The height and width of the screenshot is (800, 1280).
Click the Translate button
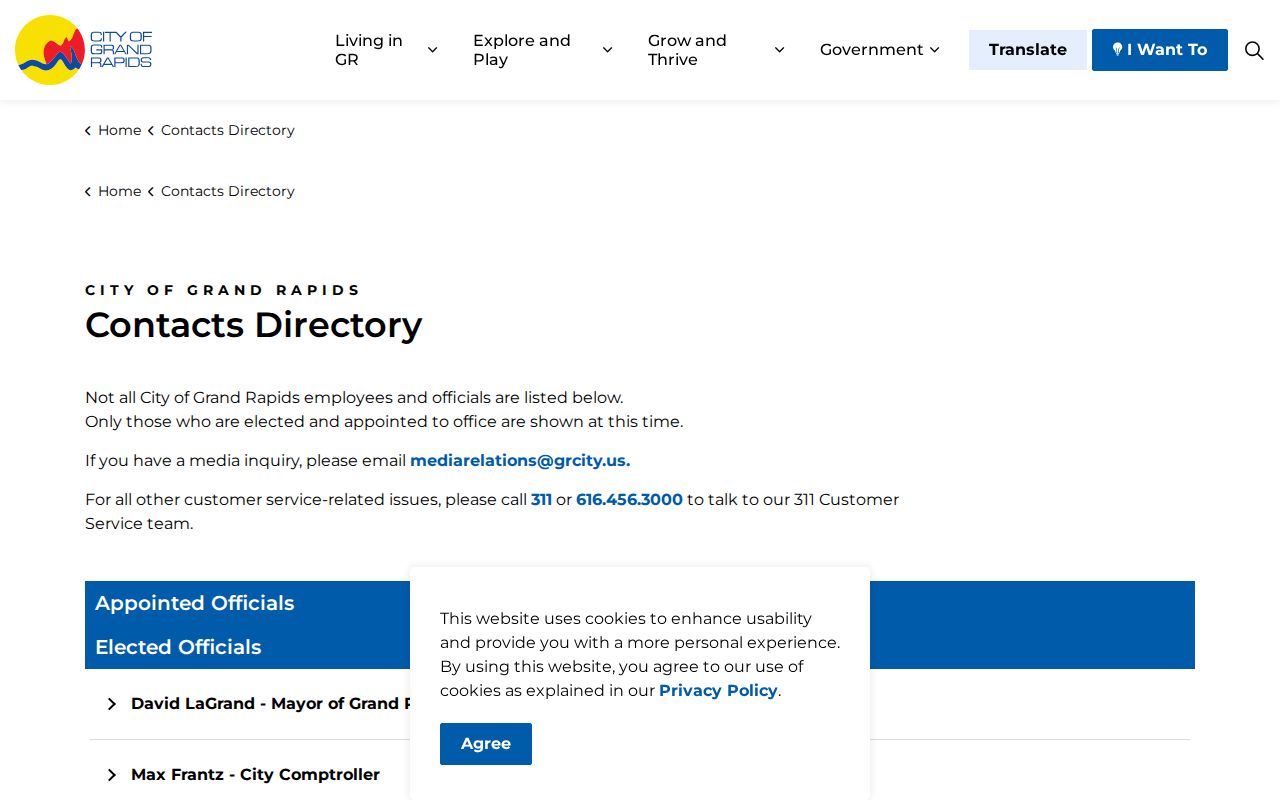tap(1028, 50)
